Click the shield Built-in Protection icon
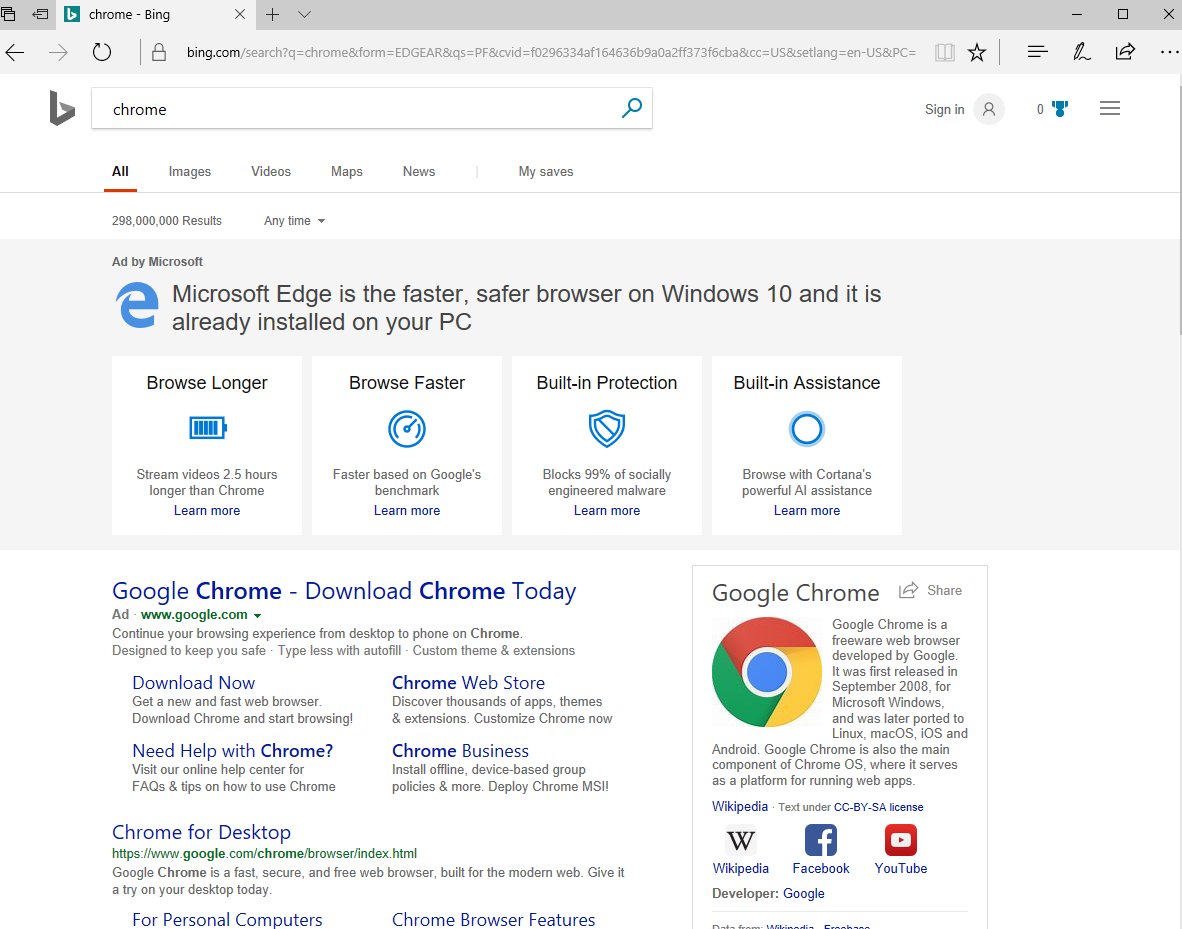The width and height of the screenshot is (1182, 929). [x=607, y=428]
